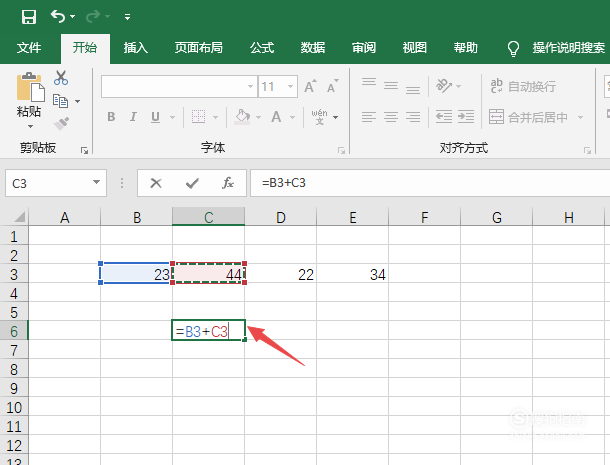Open the 数据 ribbon tab

pyautogui.click(x=313, y=48)
